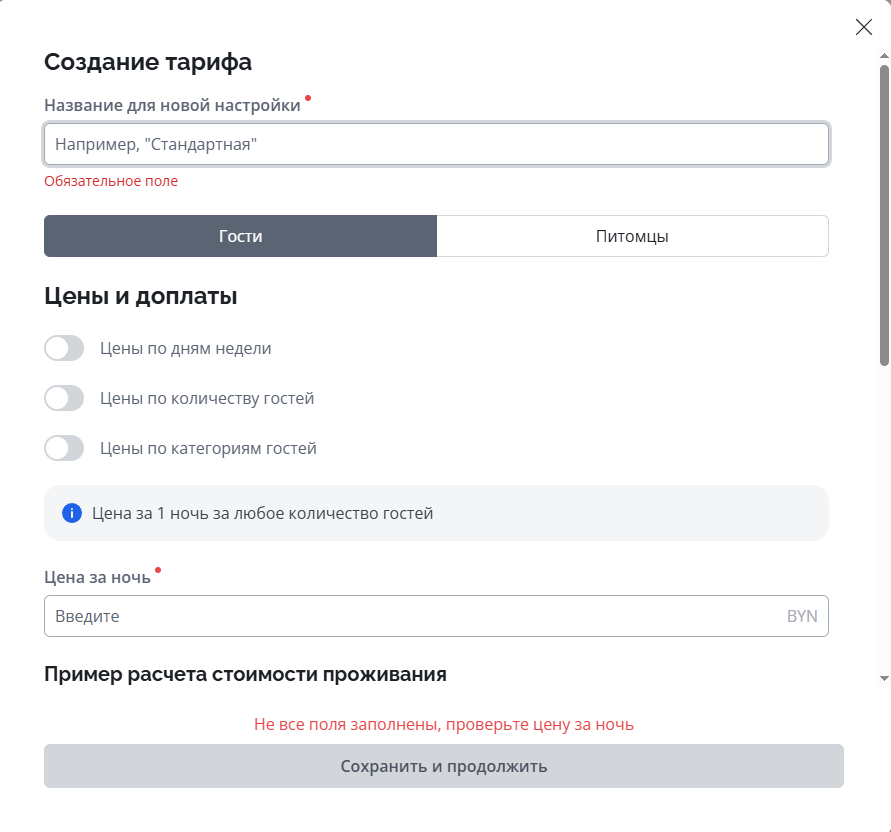Close the tariff creation dialog
Viewport: 891px width, 832px height.
click(864, 28)
